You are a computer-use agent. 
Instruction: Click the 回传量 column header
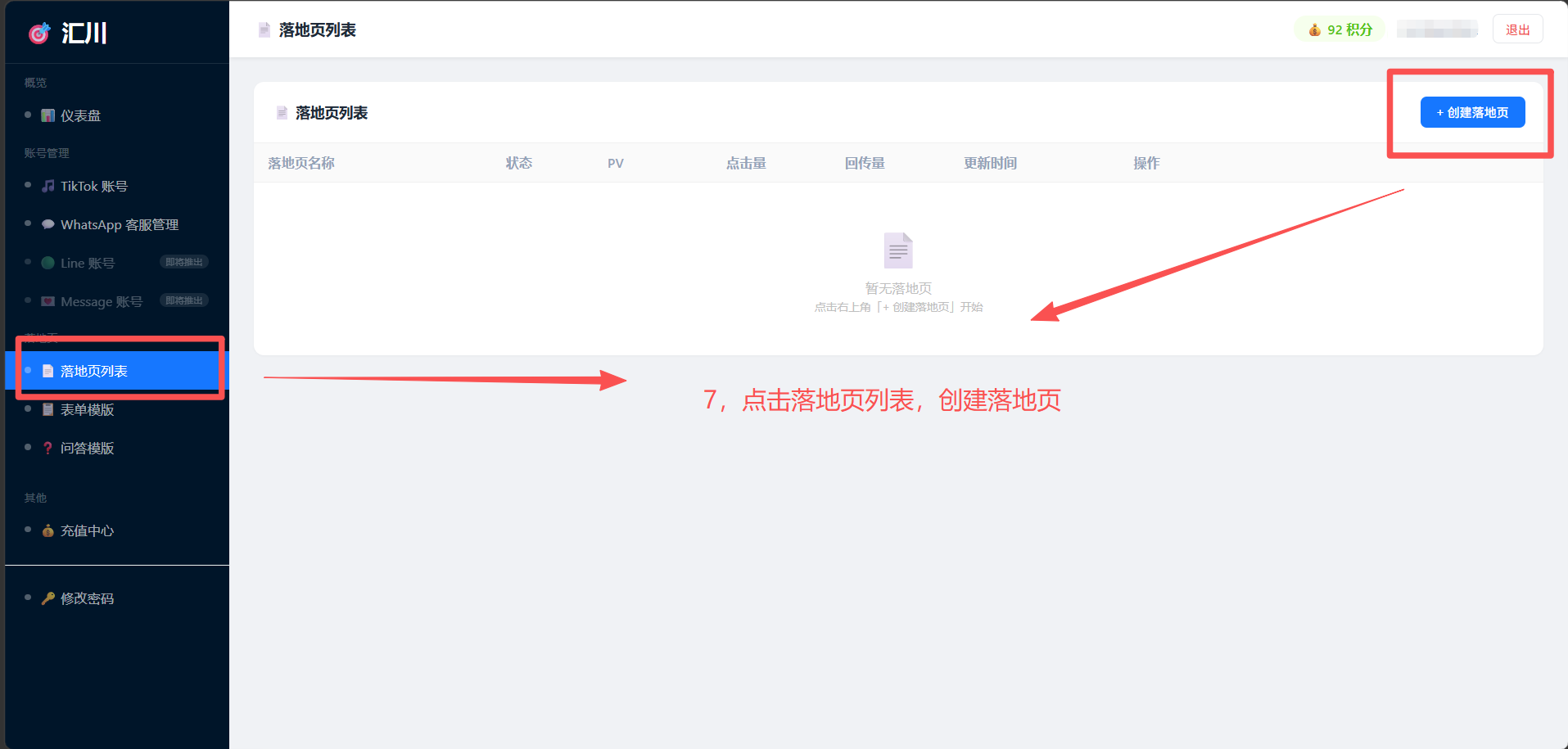pos(865,163)
